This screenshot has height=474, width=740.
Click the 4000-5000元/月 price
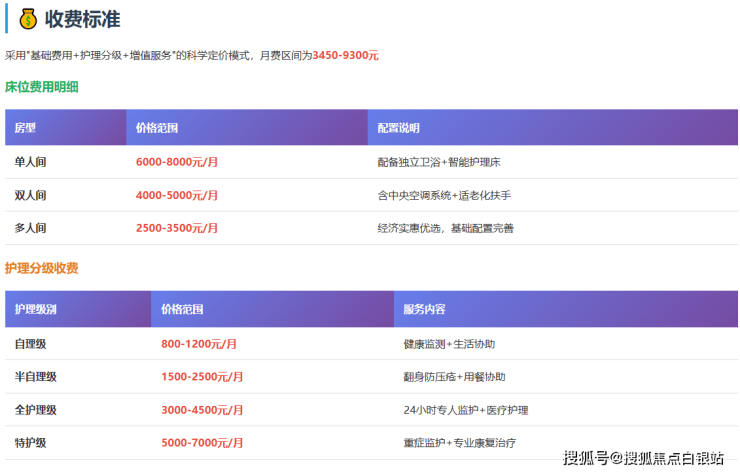click(x=177, y=195)
